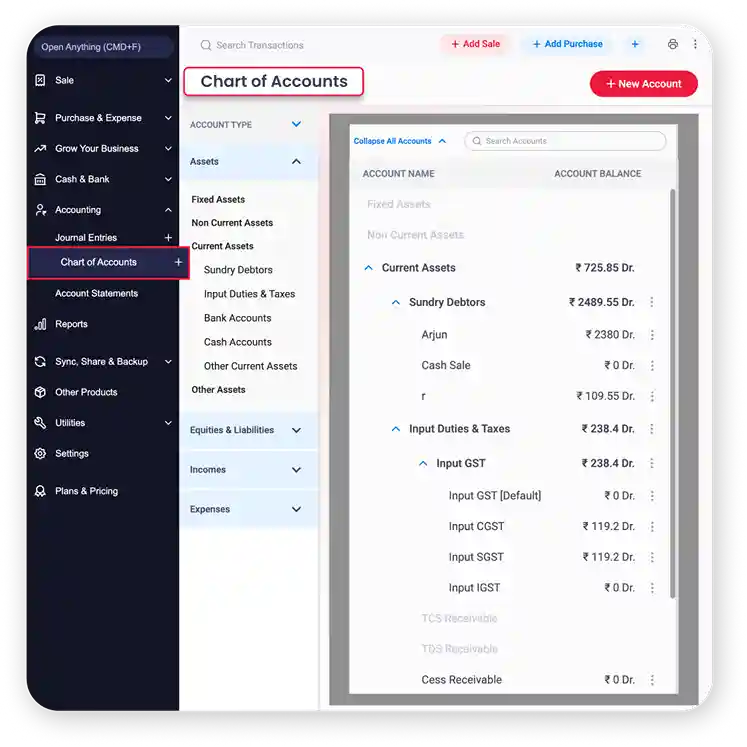Click the Reports bar chart icon

tap(40, 324)
